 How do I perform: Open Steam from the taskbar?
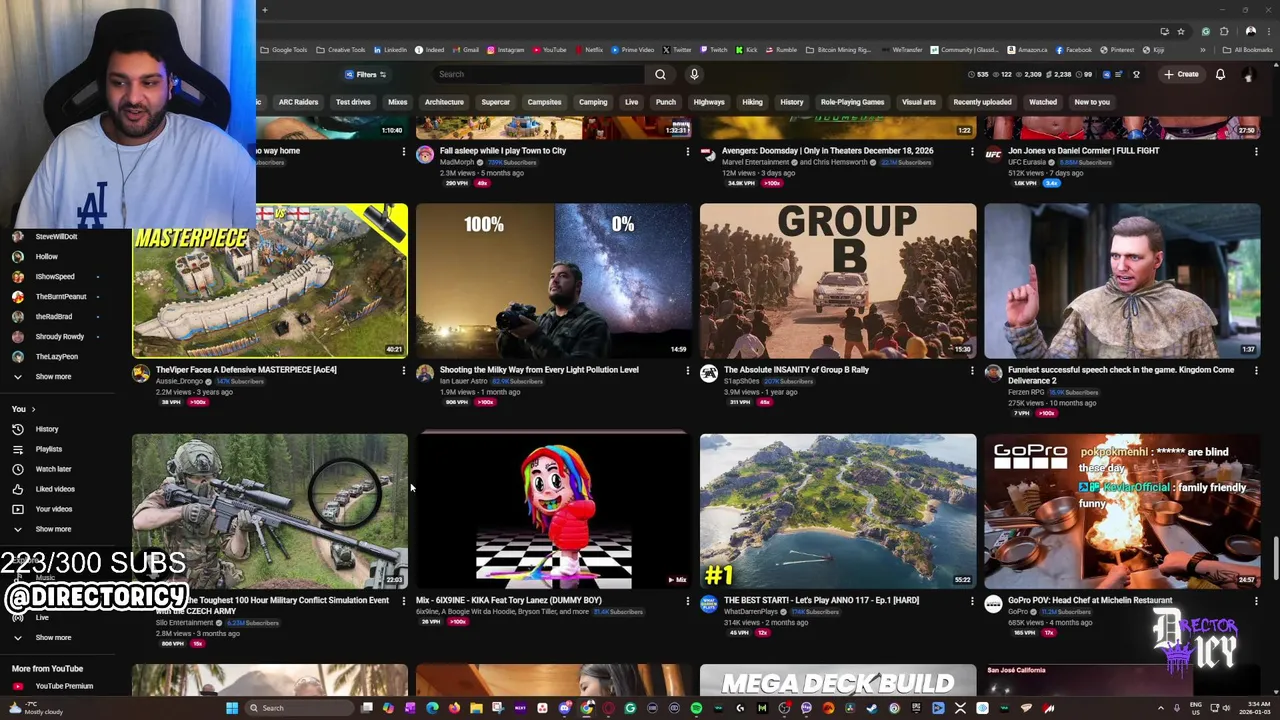[x=872, y=708]
